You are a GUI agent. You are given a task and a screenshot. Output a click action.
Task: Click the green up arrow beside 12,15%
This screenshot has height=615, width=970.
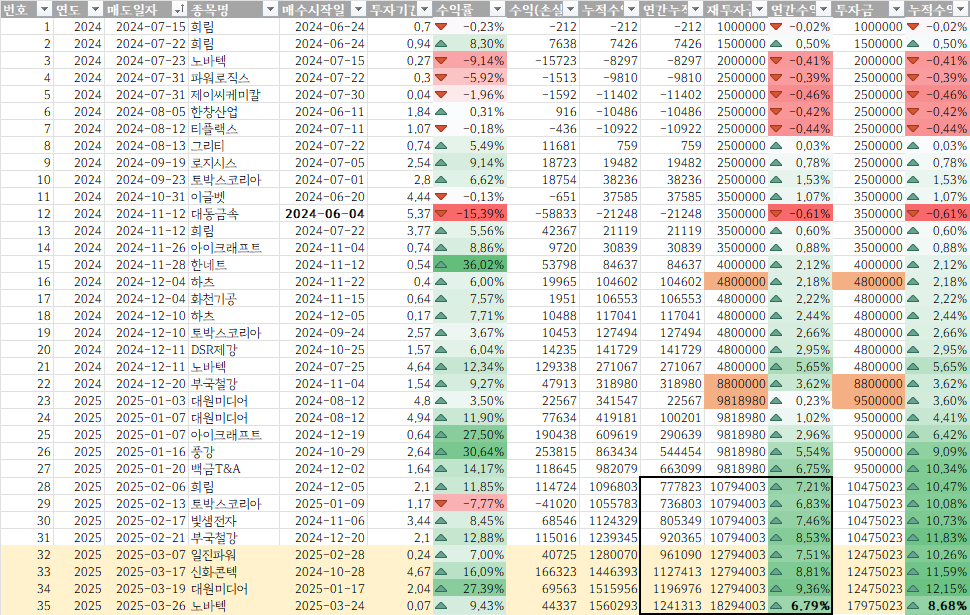pyautogui.click(x=912, y=588)
